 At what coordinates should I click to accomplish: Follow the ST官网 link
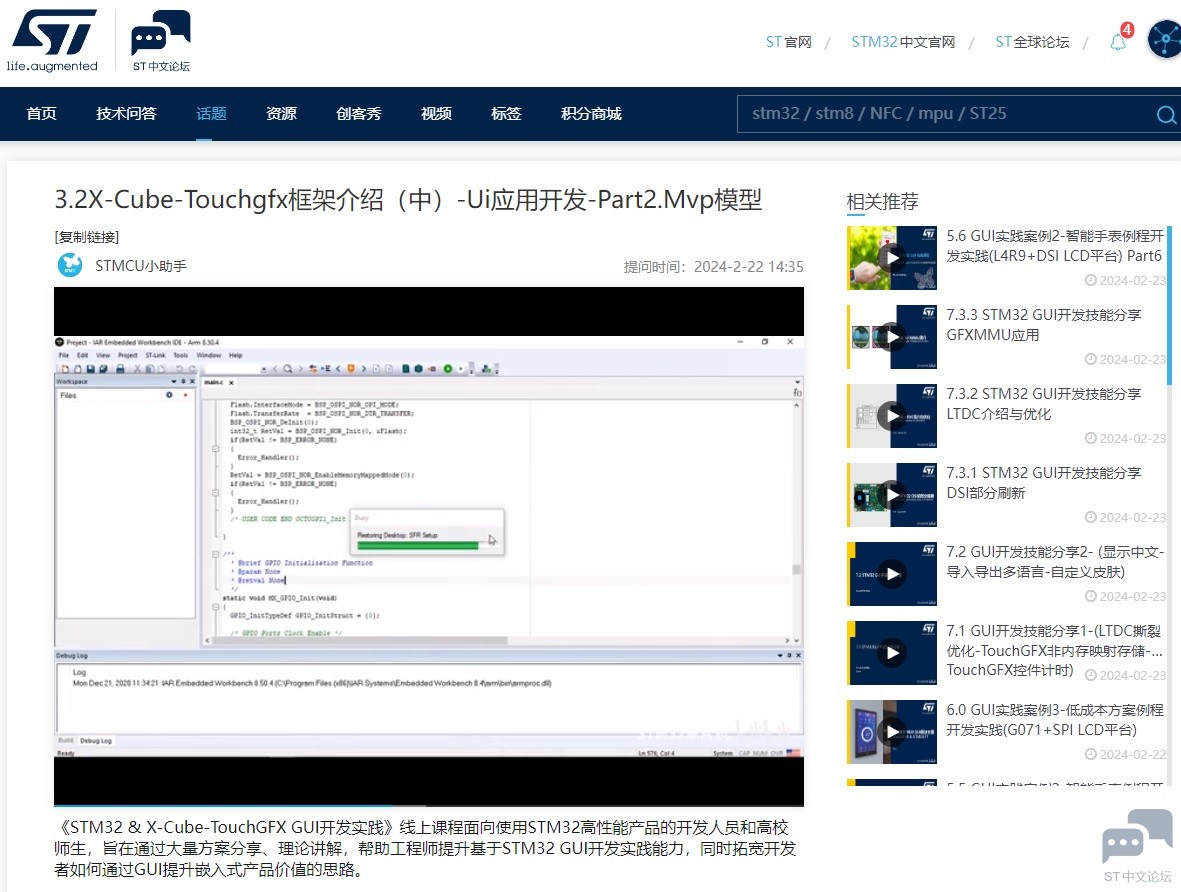(789, 42)
